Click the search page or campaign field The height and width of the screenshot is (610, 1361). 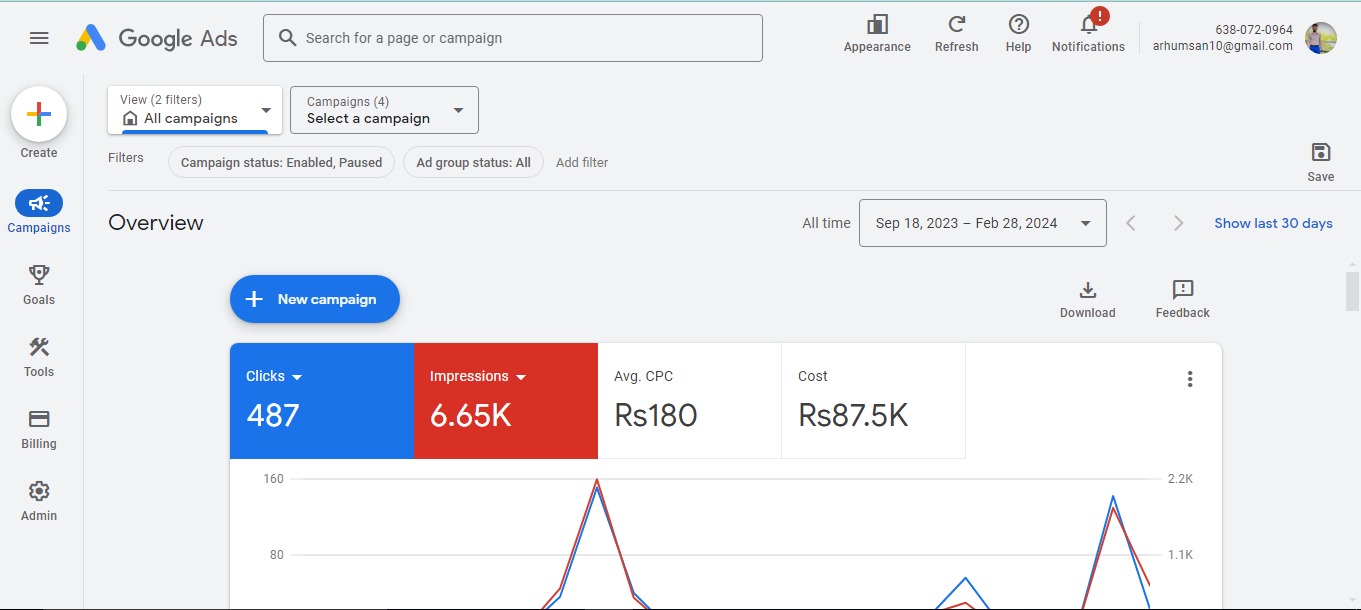(x=520, y=38)
